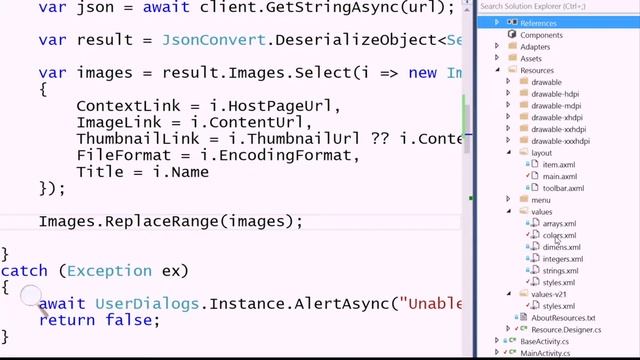Screen dimensions: 640x360
Task: Open item.axml file
Action: point(559,165)
